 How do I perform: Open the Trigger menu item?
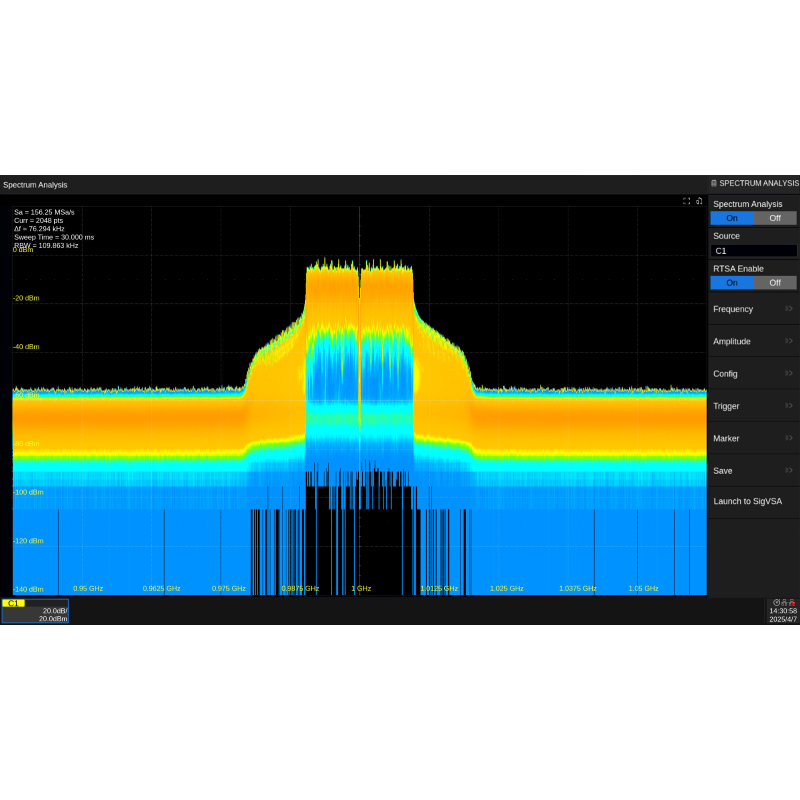coord(753,406)
